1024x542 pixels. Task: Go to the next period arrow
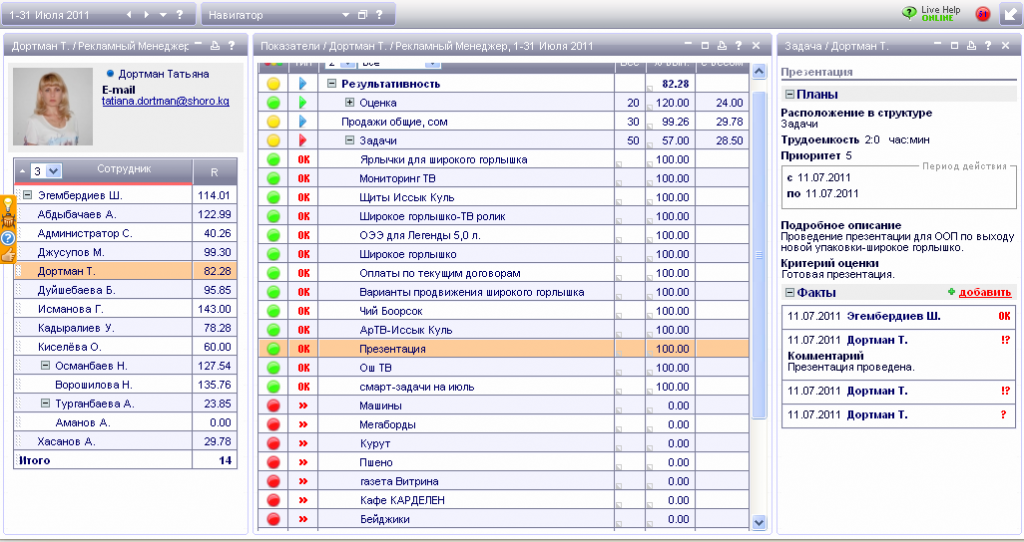[x=146, y=14]
